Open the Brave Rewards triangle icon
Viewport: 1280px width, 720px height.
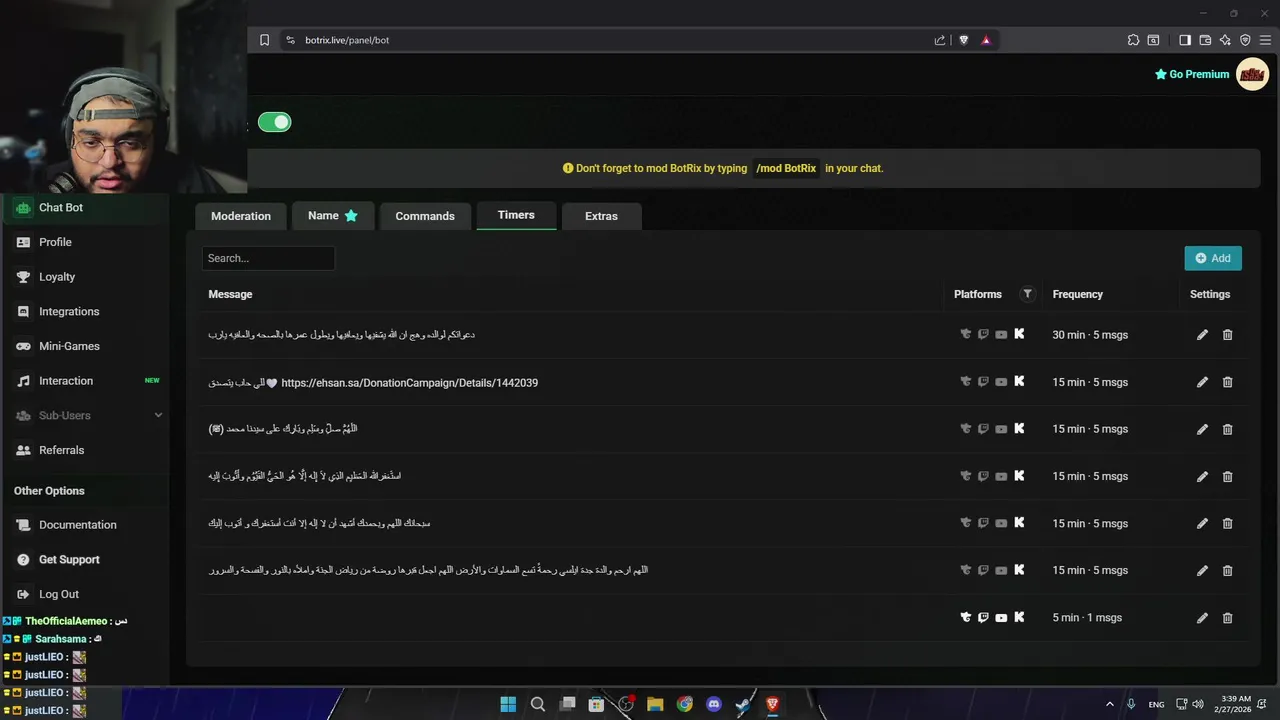tap(986, 40)
